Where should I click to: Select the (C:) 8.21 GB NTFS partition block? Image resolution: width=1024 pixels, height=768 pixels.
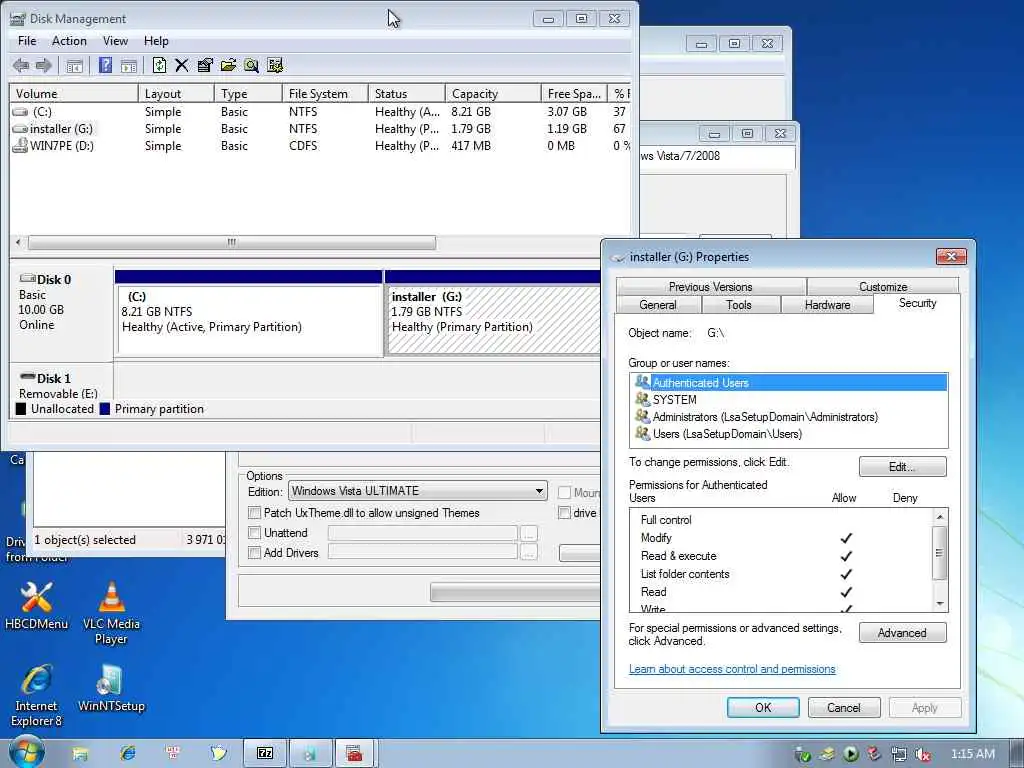coord(249,313)
